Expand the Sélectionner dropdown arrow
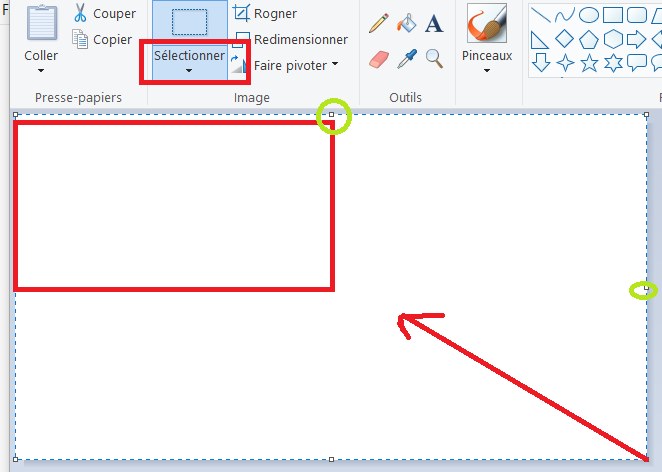Viewport: 662px width, 472px height. click(189, 71)
